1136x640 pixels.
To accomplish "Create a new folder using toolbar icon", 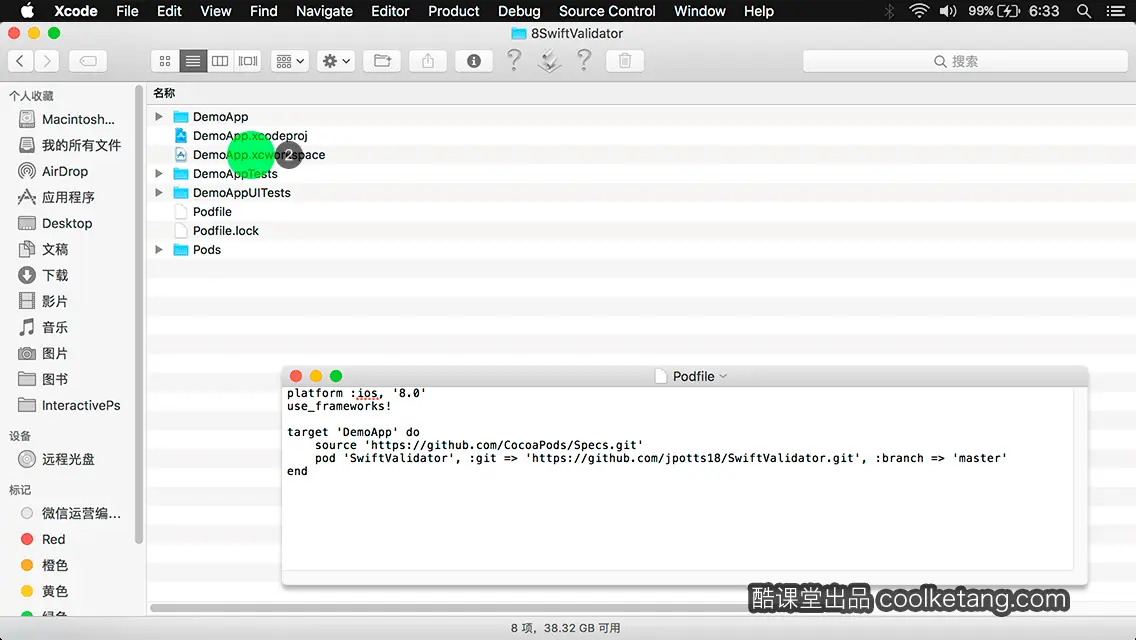I will click(382, 61).
